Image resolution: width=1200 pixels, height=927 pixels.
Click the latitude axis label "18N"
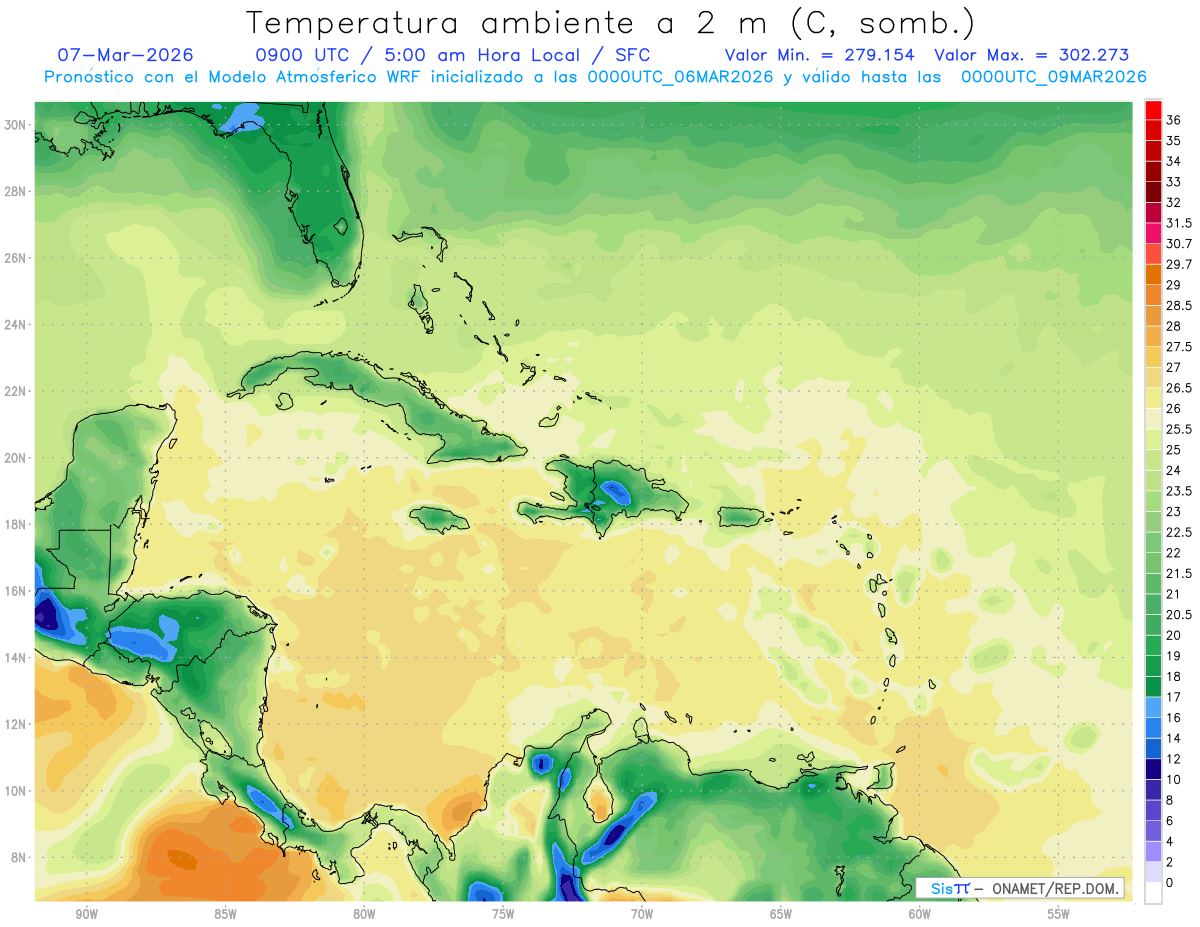(x=15, y=524)
